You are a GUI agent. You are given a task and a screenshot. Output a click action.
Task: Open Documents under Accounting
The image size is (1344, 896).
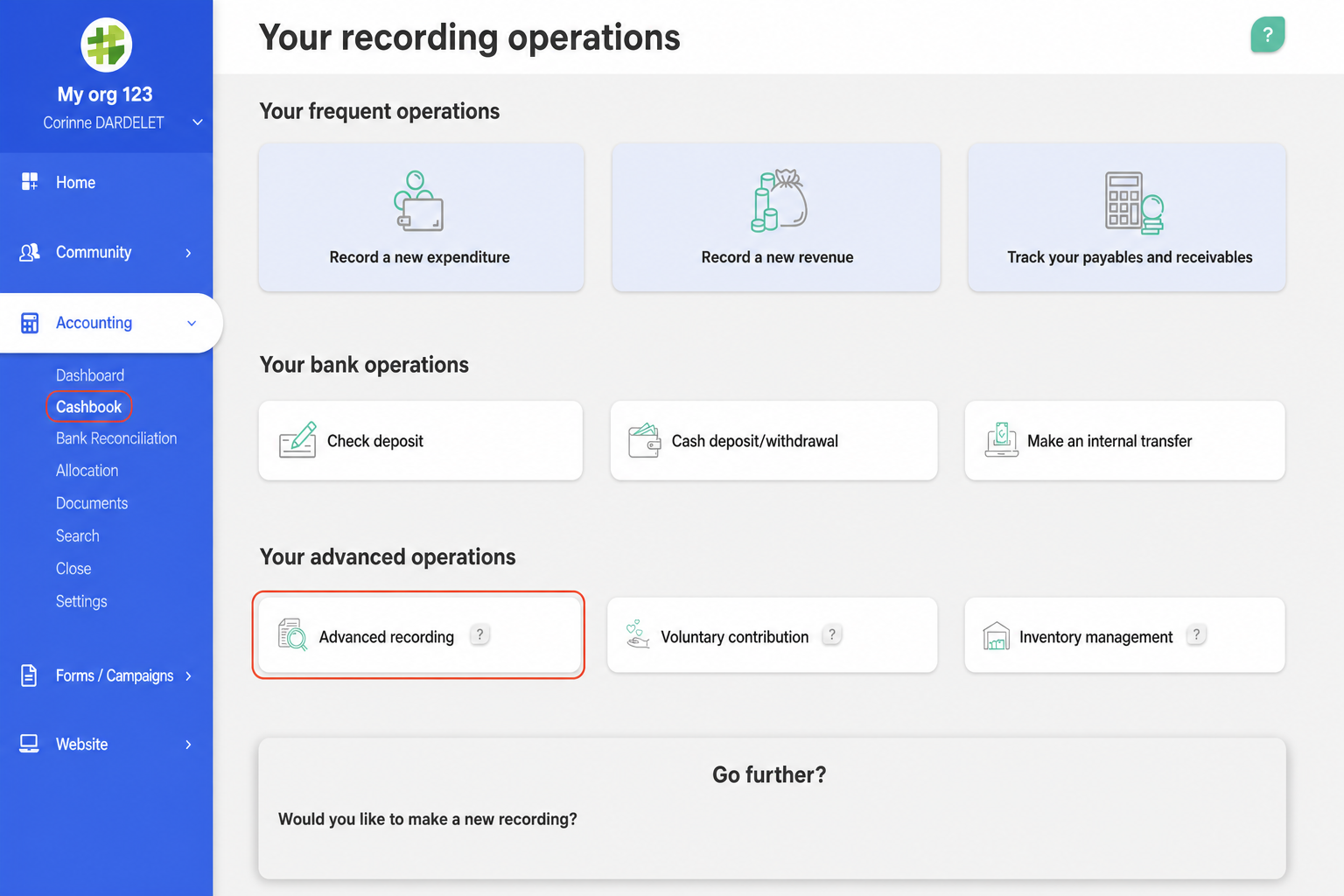[x=92, y=503]
